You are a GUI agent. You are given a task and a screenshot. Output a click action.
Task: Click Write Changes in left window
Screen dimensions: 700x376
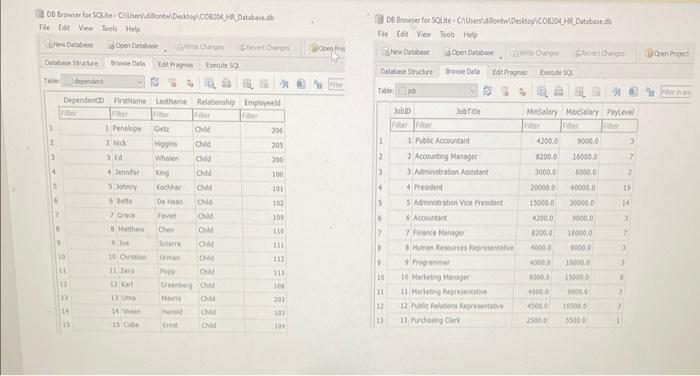200,46
